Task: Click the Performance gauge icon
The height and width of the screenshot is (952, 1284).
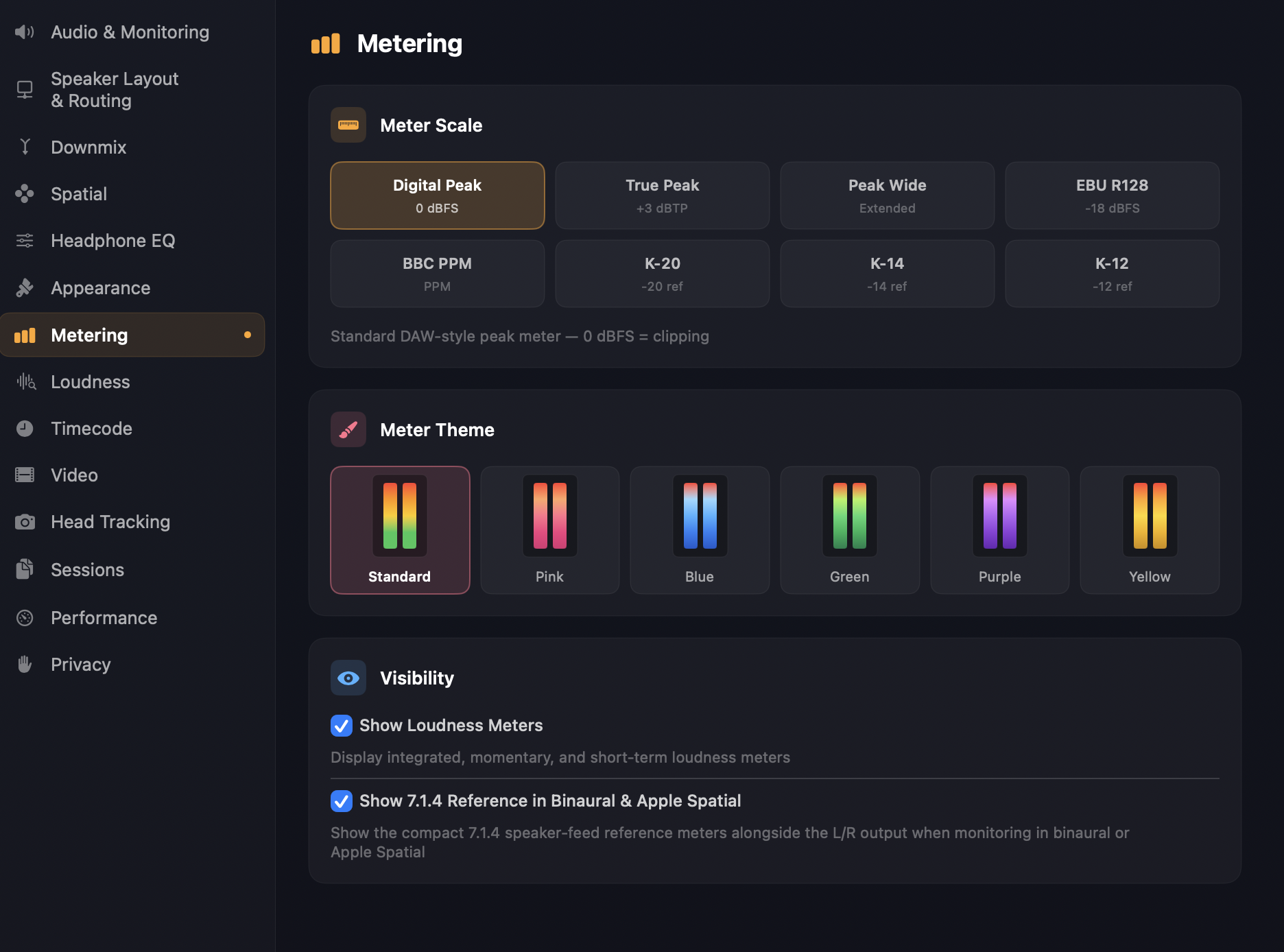Action: click(25, 618)
